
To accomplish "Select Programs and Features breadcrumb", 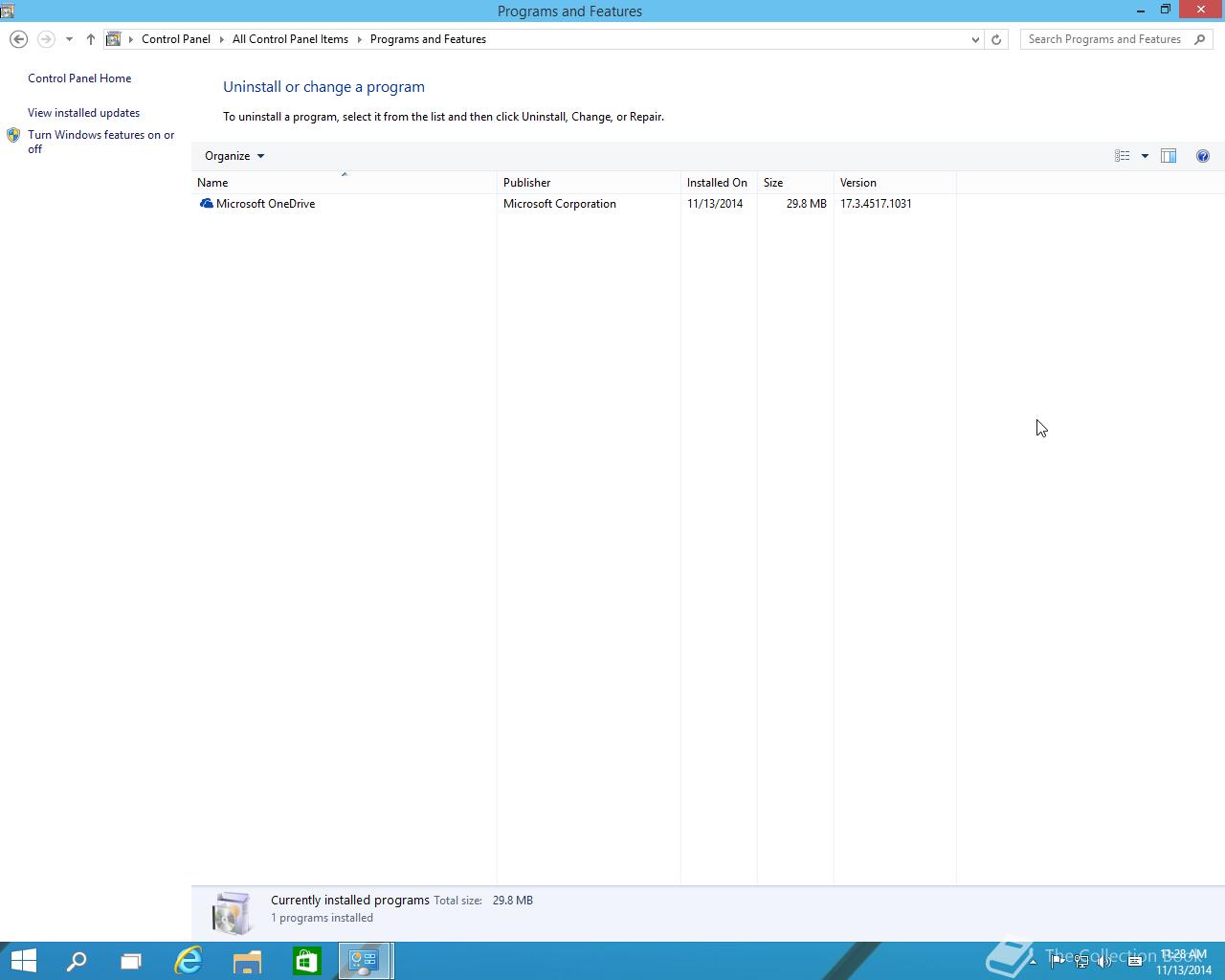I will [x=428, y=39].
